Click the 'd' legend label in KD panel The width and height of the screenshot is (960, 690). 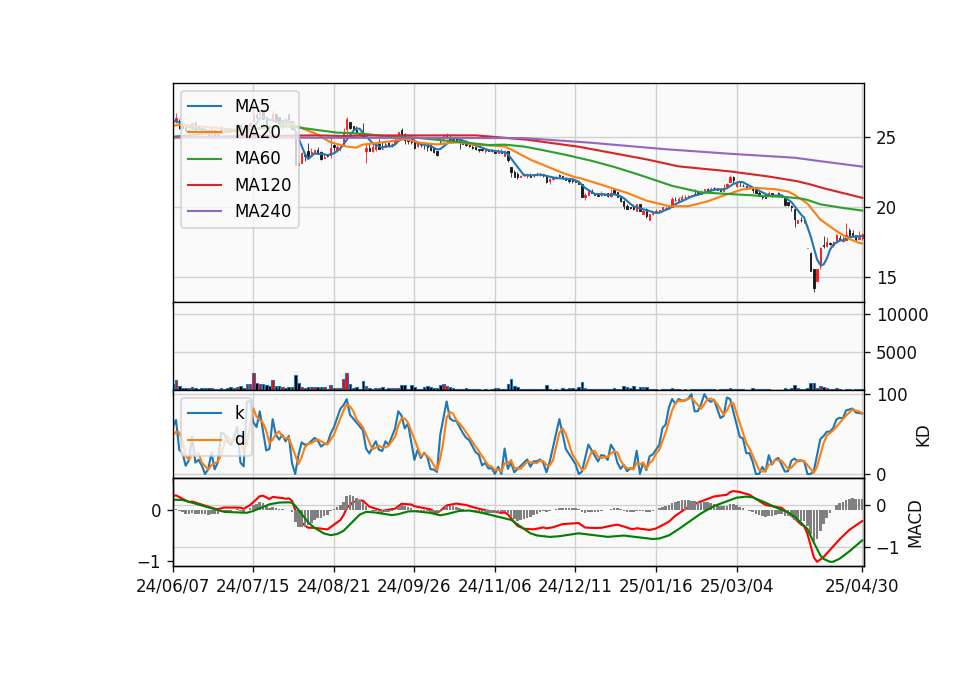pyautogui.click(x=239, y=439)
